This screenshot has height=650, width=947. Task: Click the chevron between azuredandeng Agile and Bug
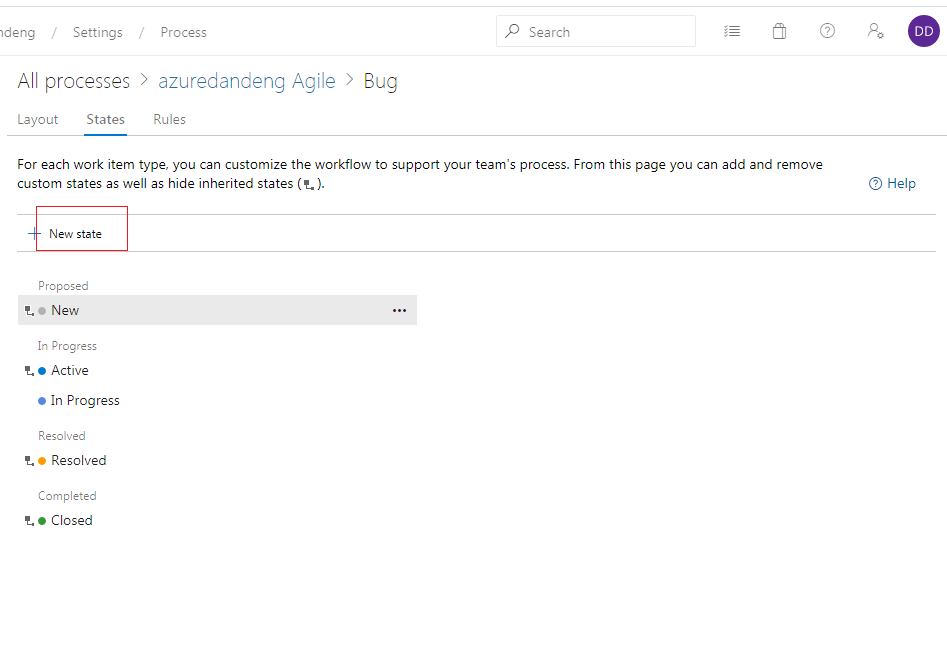click(351, 80)
